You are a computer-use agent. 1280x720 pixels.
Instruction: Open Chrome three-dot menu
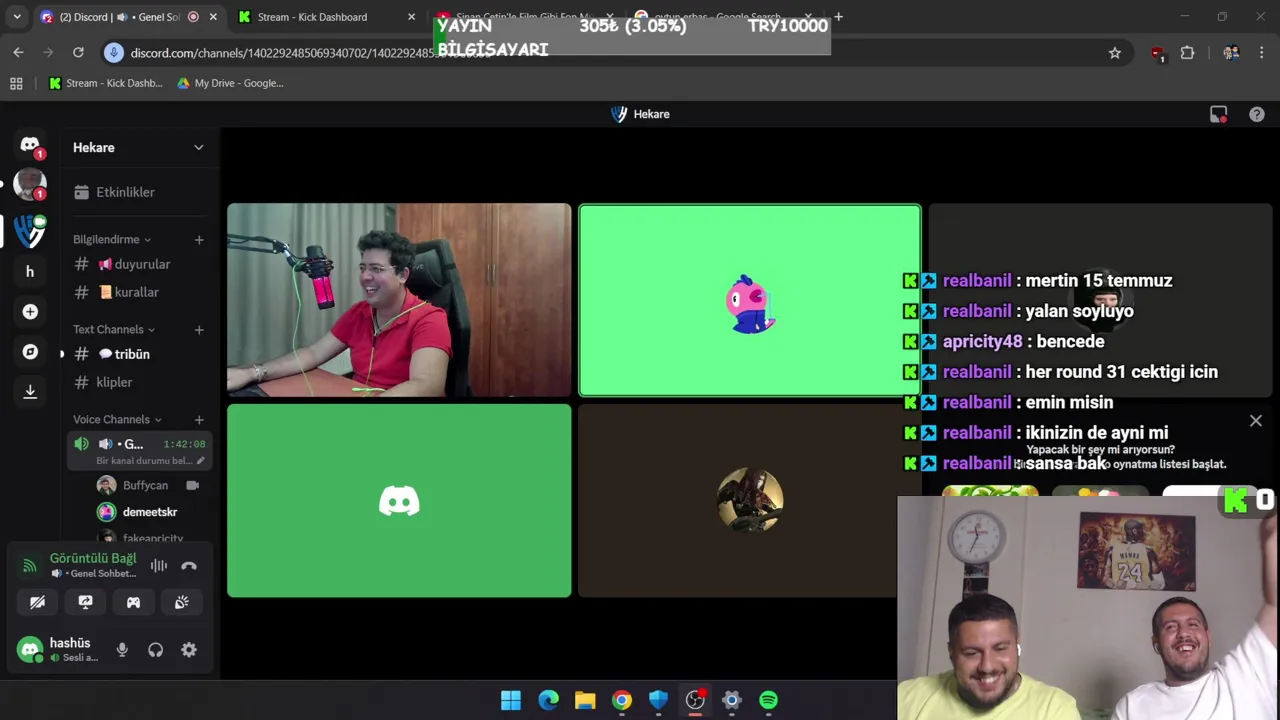coord(1261,53)
